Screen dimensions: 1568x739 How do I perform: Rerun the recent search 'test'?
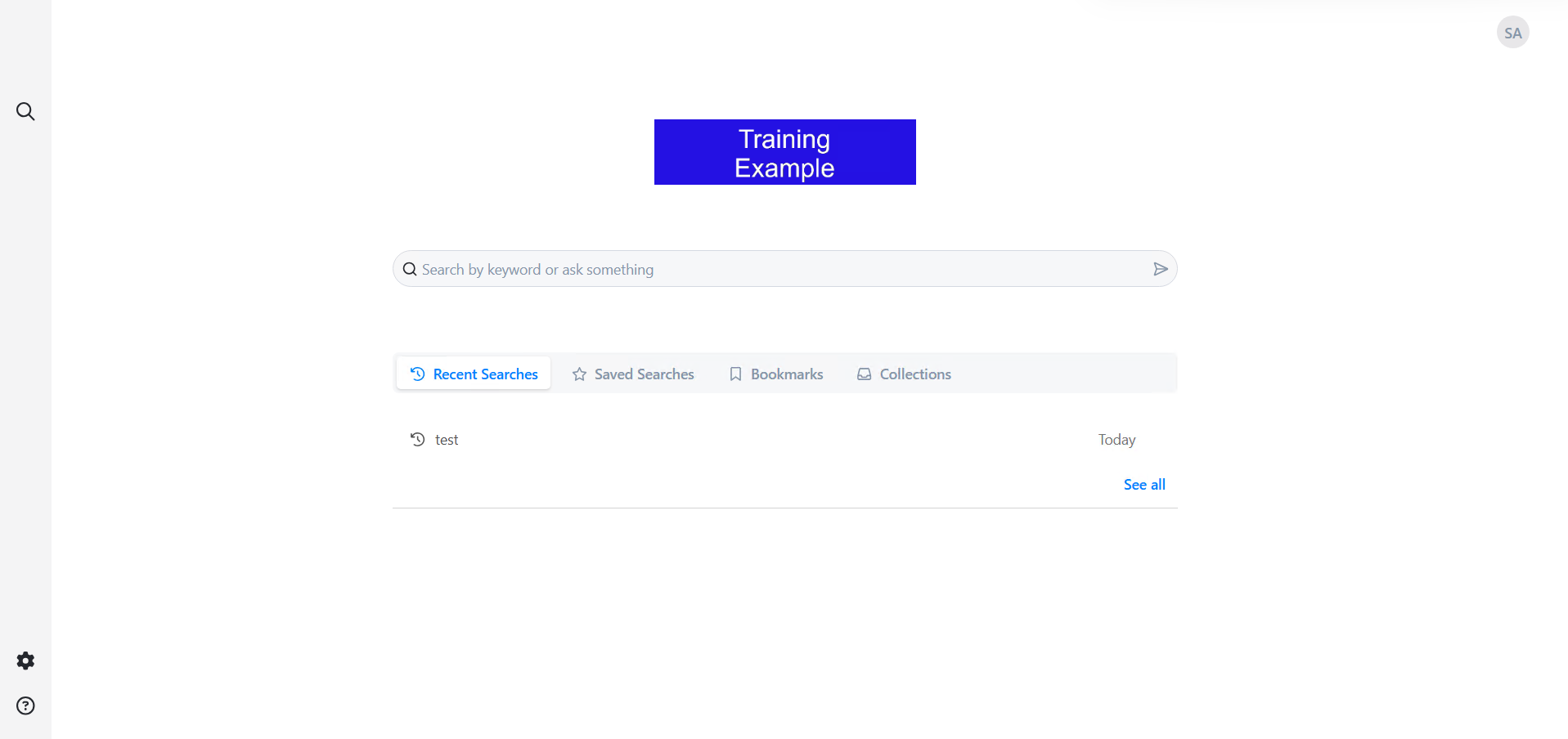[447, 440]
